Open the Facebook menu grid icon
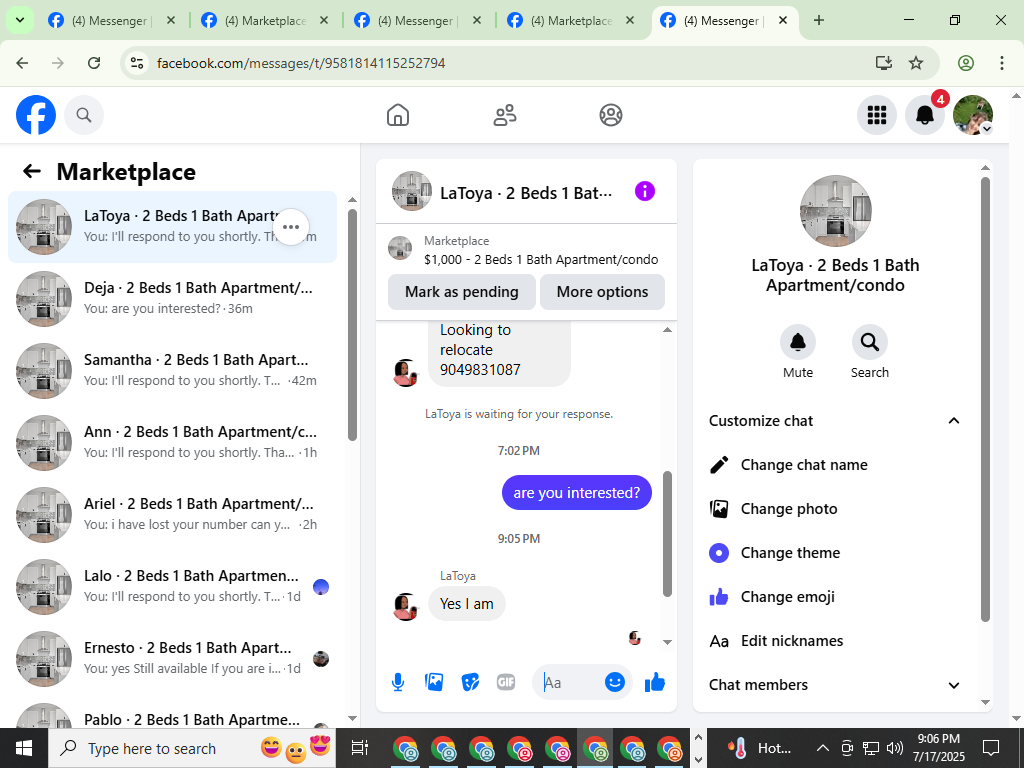 pos(876,115)
